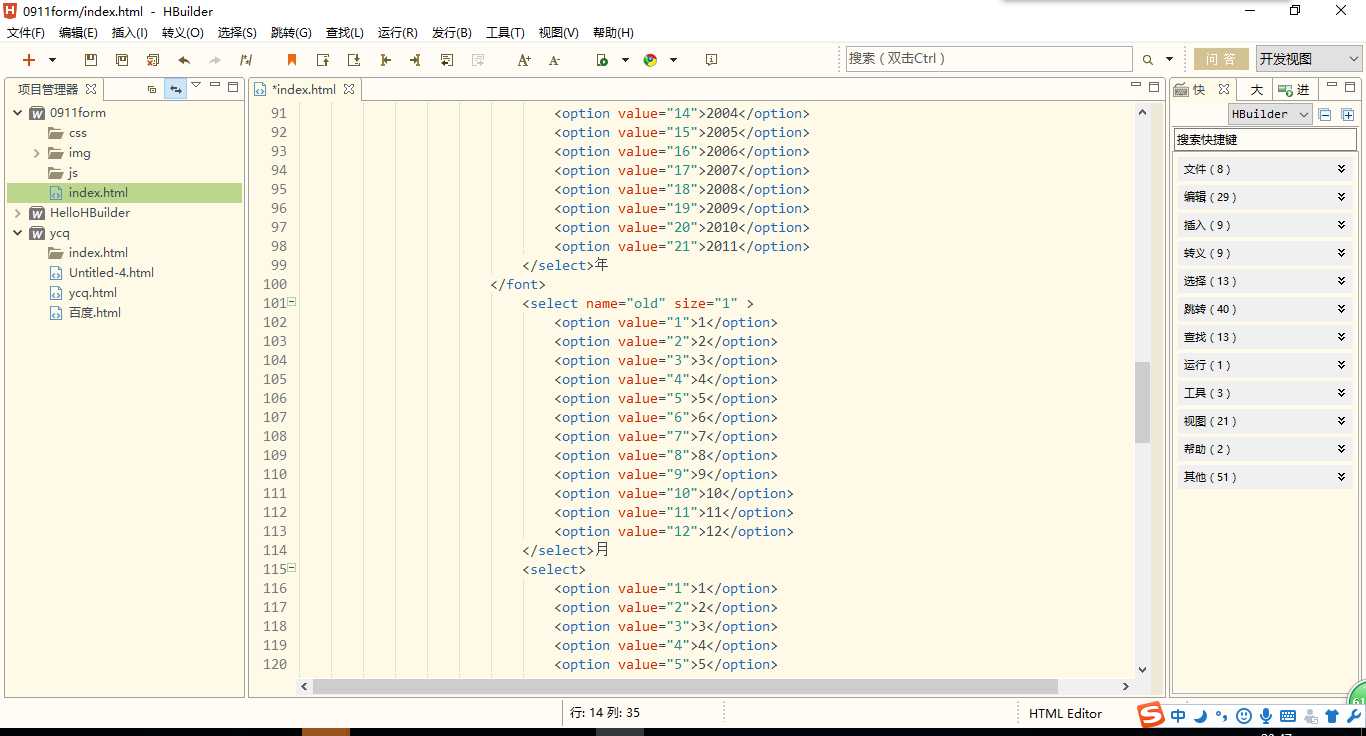Open the HBuilder scheme dropdown
This screenshot has width=1366, height=736.
coord(1270,114)
